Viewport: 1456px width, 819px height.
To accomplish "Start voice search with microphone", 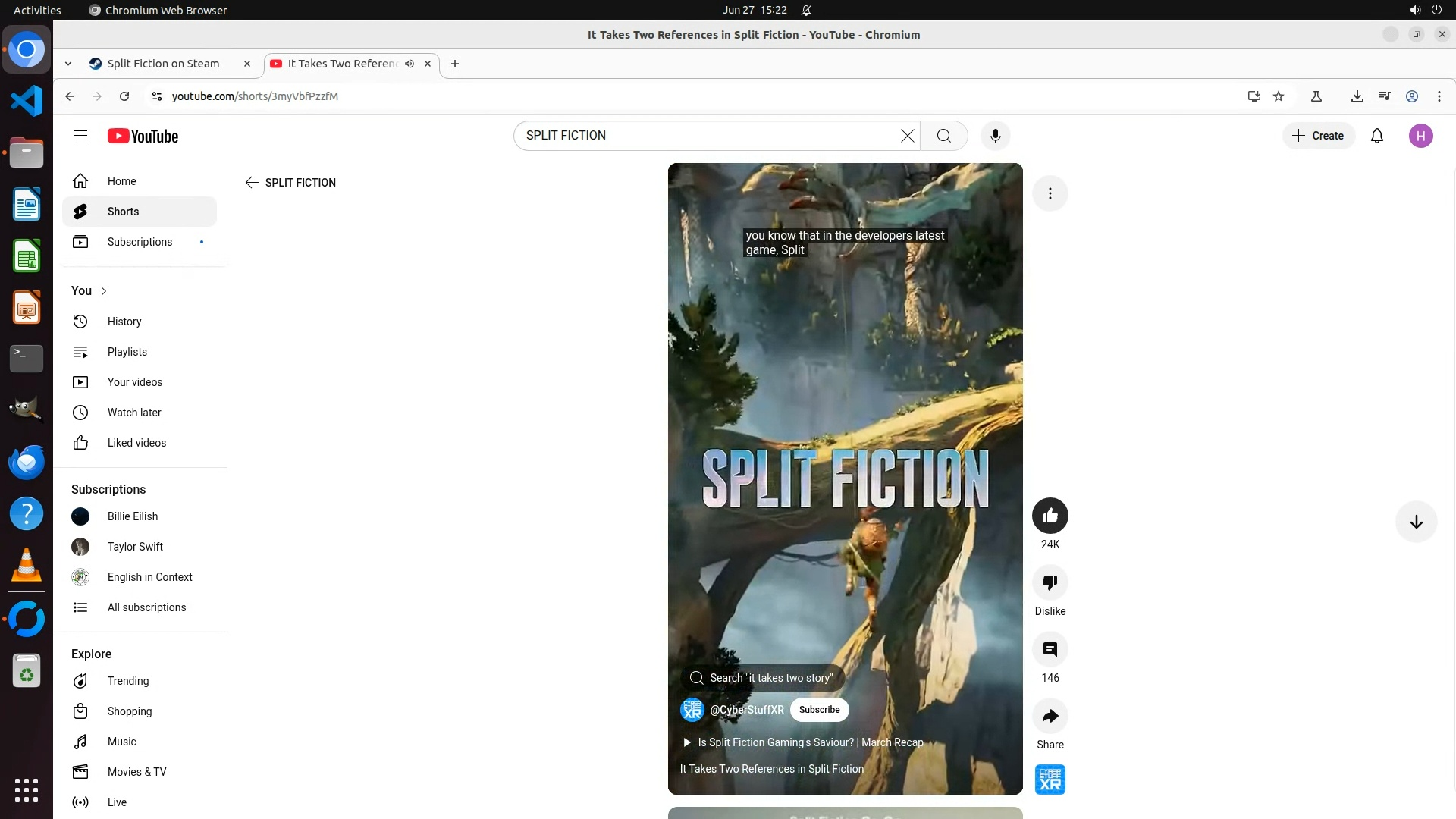I will point(995,136).
